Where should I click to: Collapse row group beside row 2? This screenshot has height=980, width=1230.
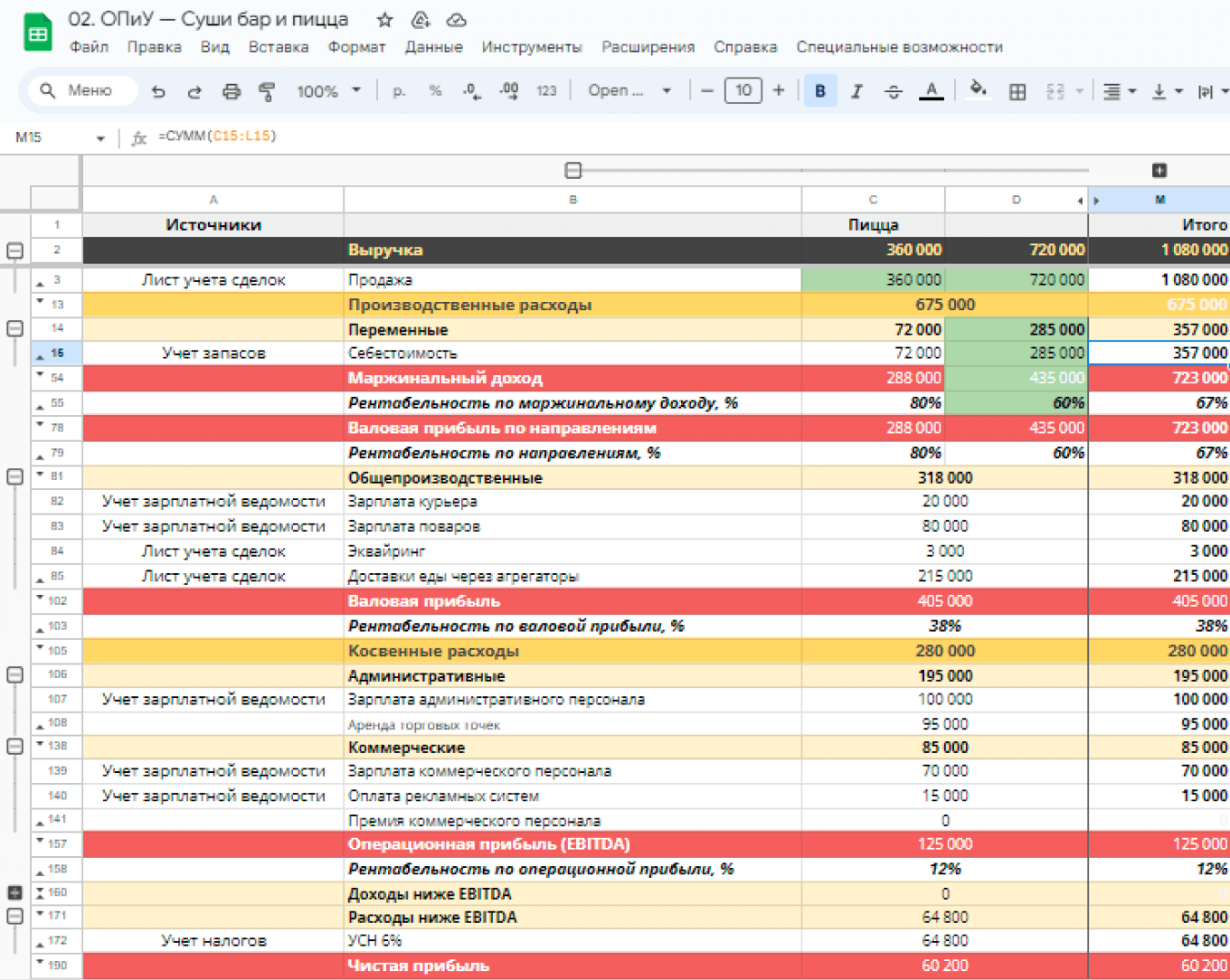click(15, 250)
